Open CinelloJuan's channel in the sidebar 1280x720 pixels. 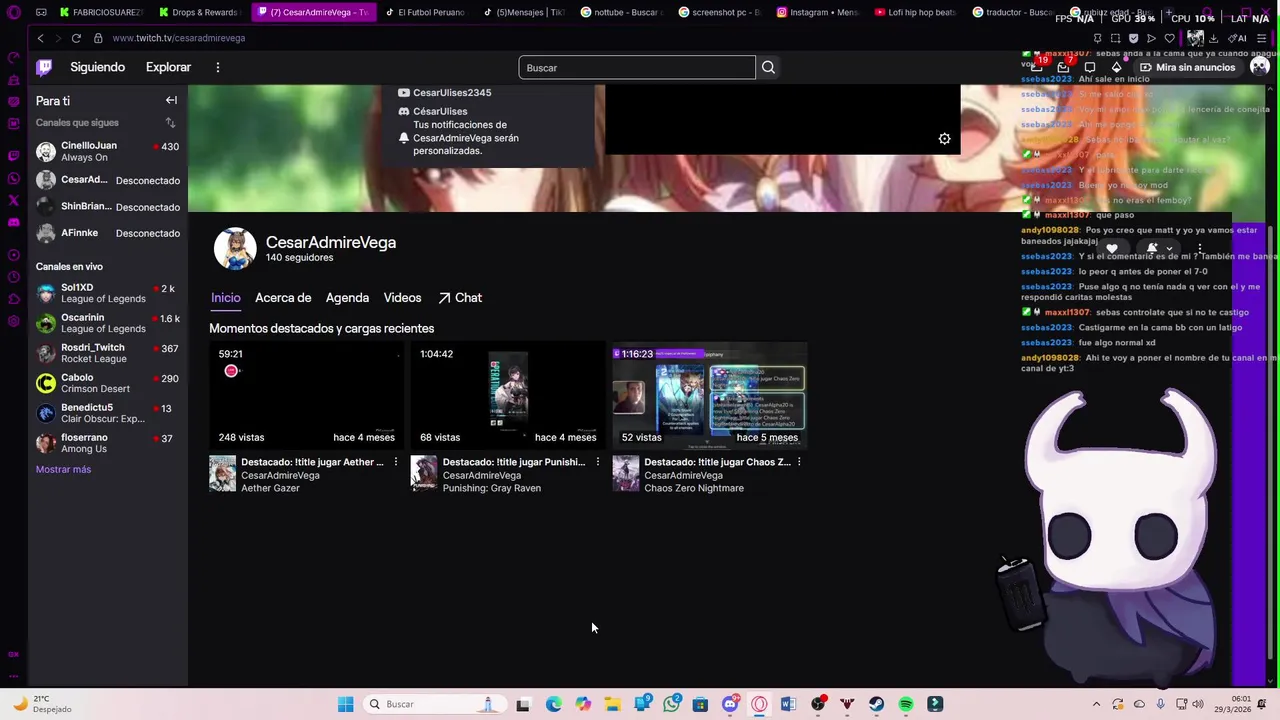108,151
